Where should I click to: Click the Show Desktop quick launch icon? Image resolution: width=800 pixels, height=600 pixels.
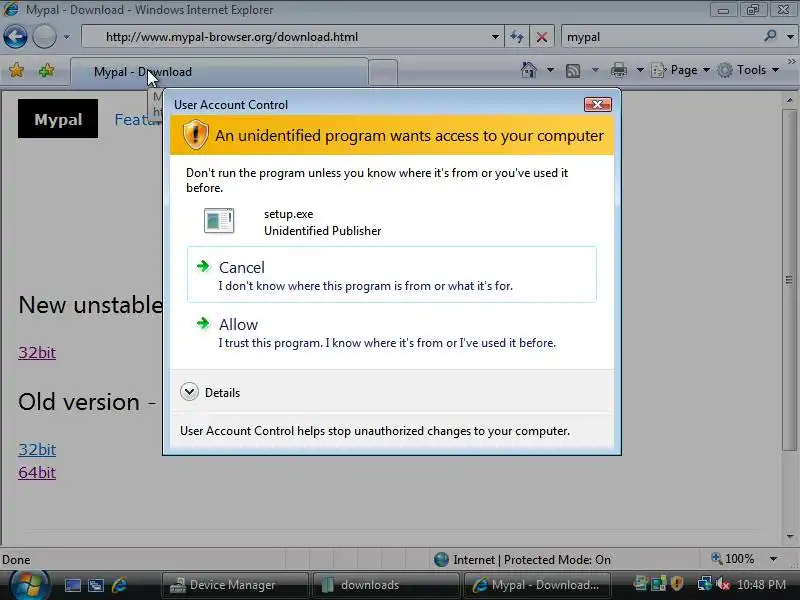coord(72,585)
